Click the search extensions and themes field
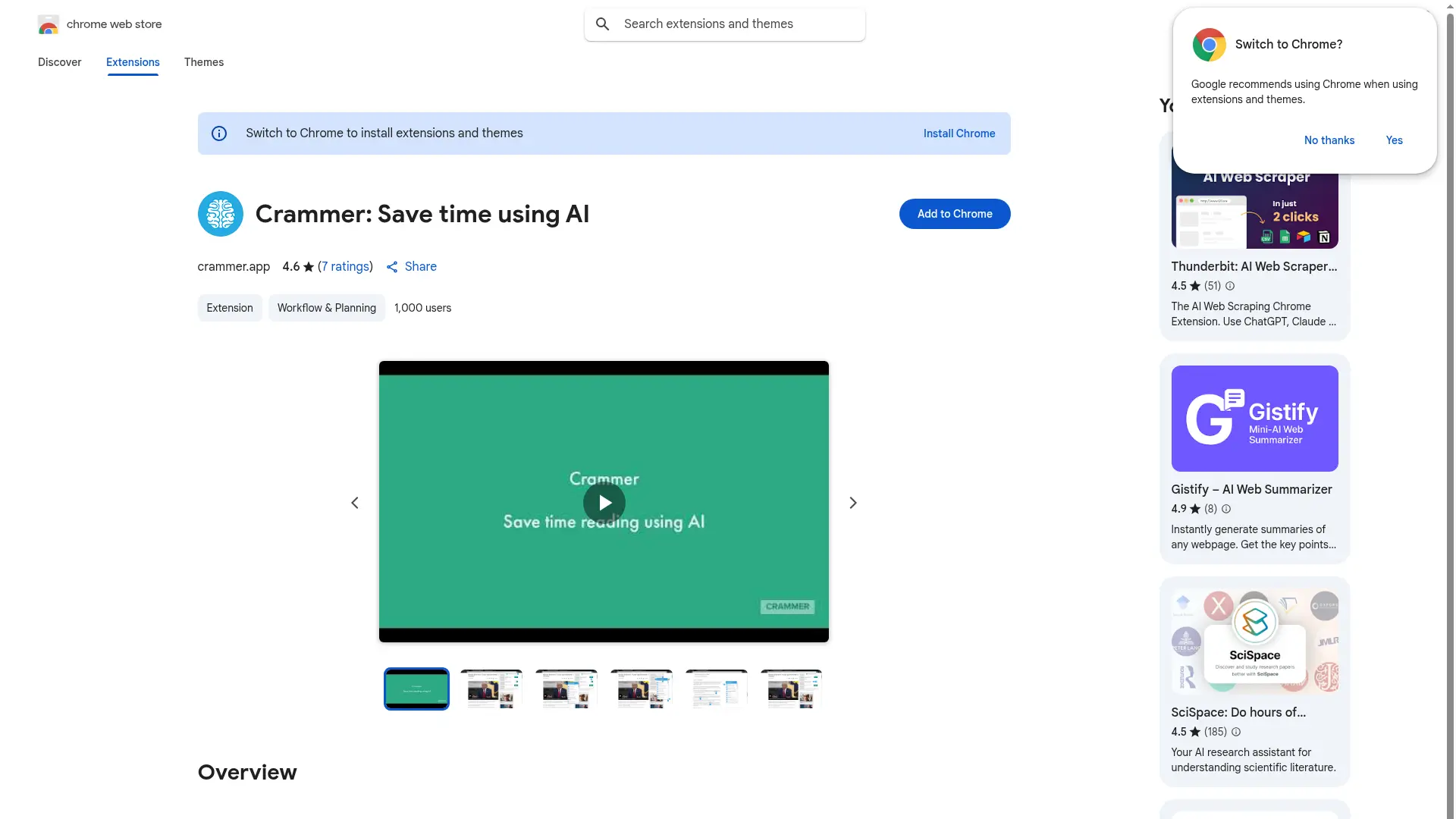The width and height of the screenshot is (1456, 819). pyautogui.click(x=736, y=24)
